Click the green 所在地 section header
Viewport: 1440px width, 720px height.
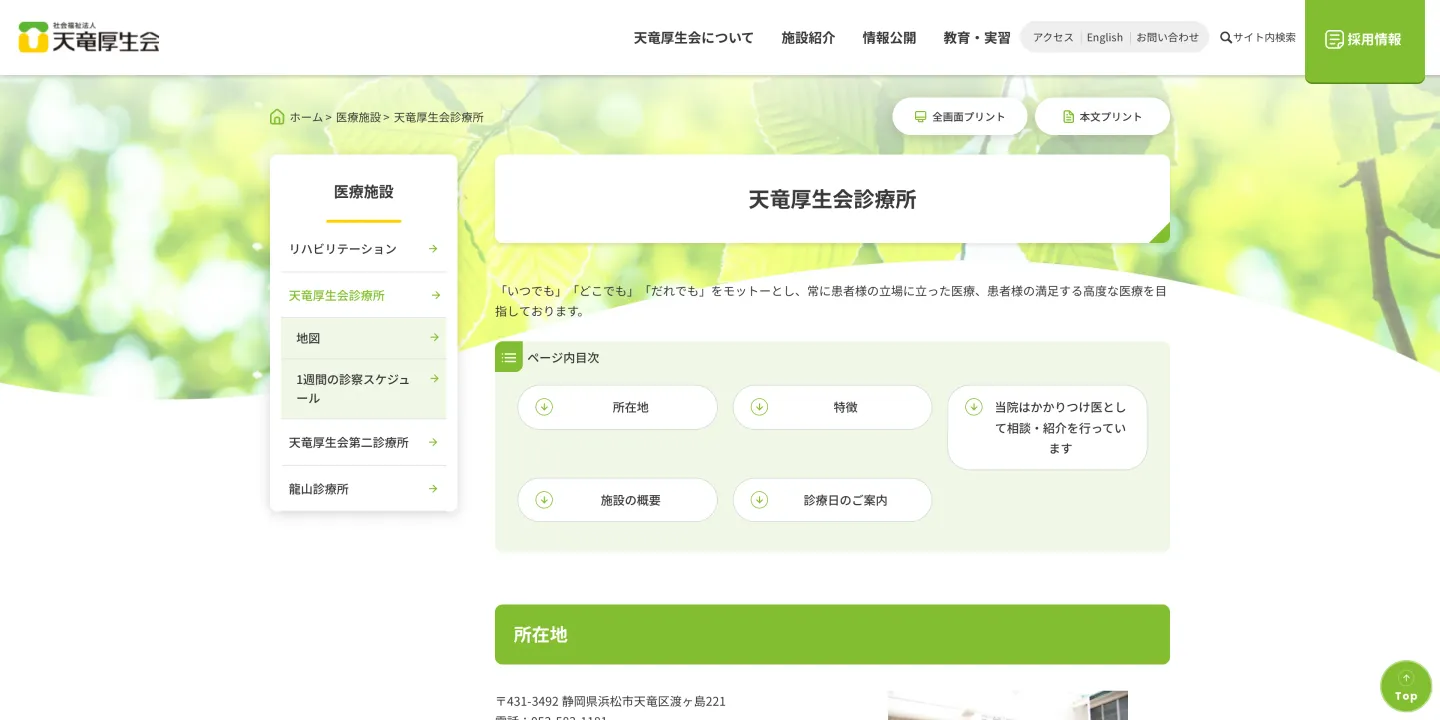click(x=832, y=634)
